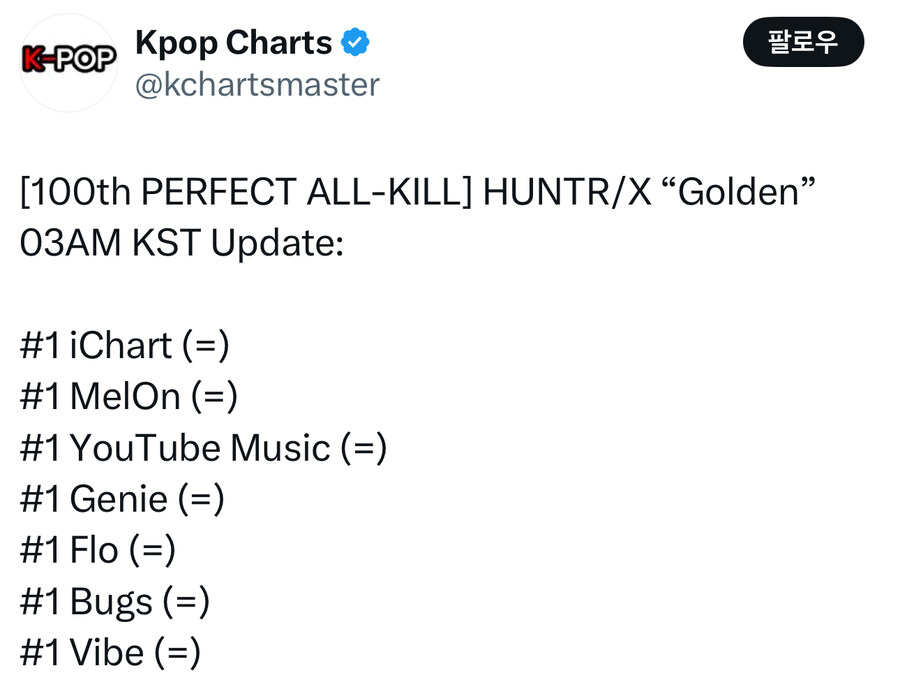The image size is (900, 689).
Task: Click the #1 YouTube Music line
Action: point(204,448)
